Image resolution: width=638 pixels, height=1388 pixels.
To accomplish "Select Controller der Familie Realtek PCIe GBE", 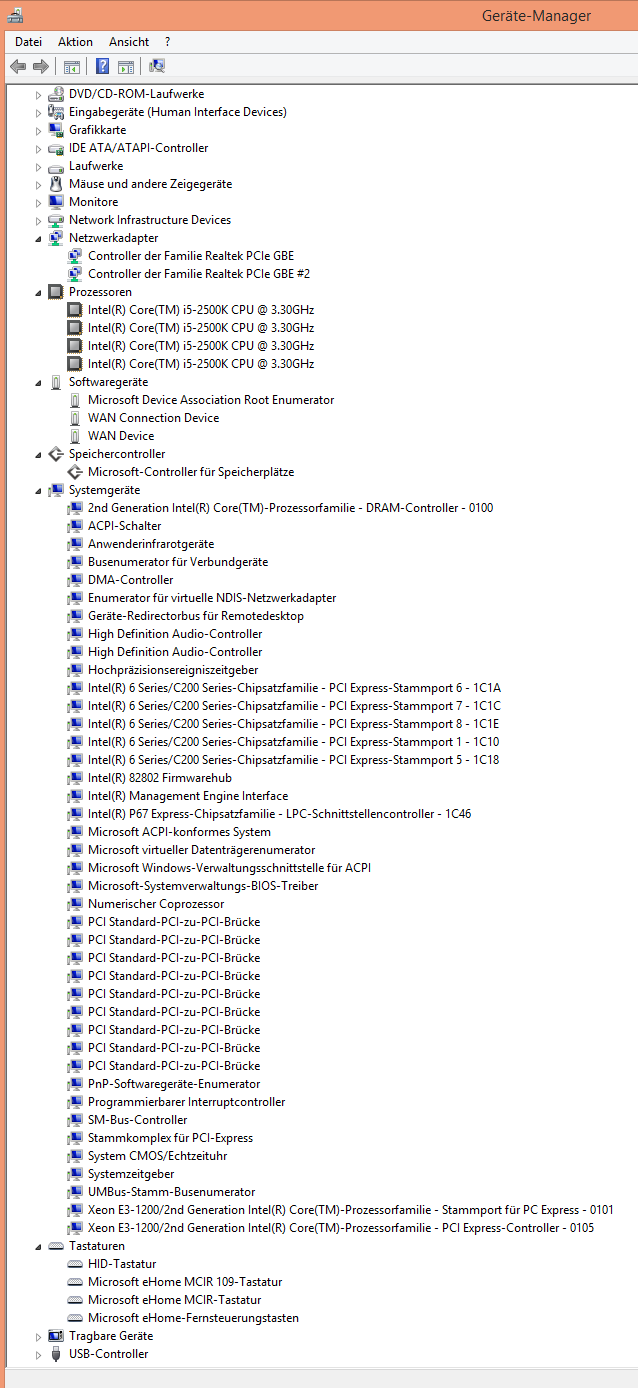I will point(191,256).
